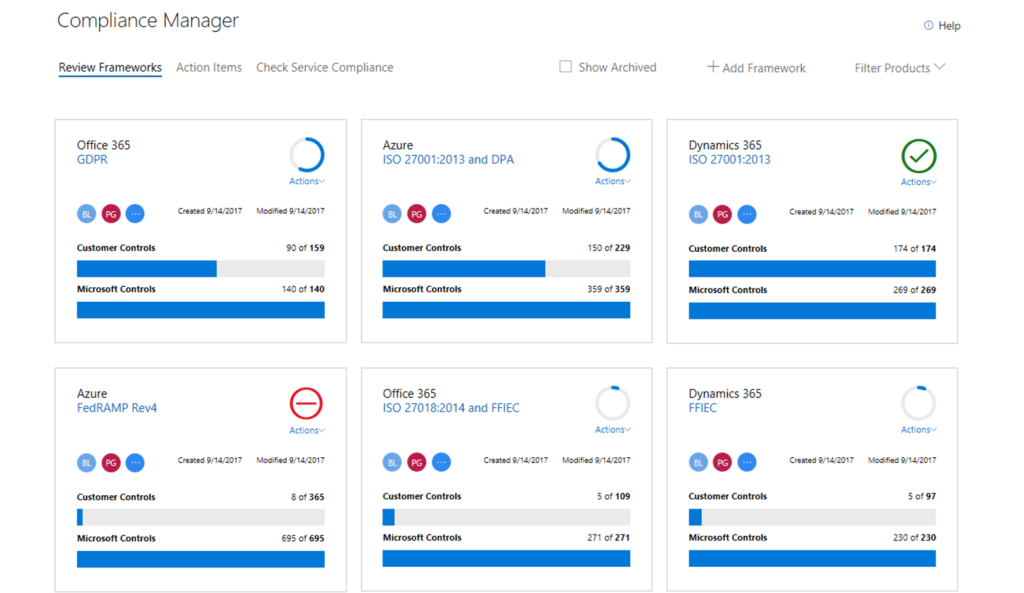
Task: Click more users ellipsis on Dynamics 365 FFIEC card
Action: 747,462
